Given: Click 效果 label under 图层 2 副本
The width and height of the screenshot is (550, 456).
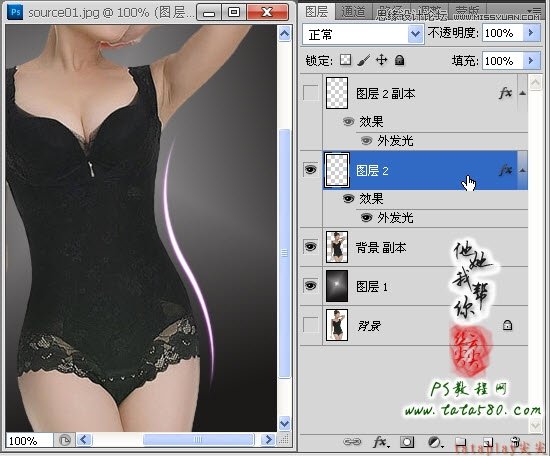Looking at the screenshot, I should point(371,122).
